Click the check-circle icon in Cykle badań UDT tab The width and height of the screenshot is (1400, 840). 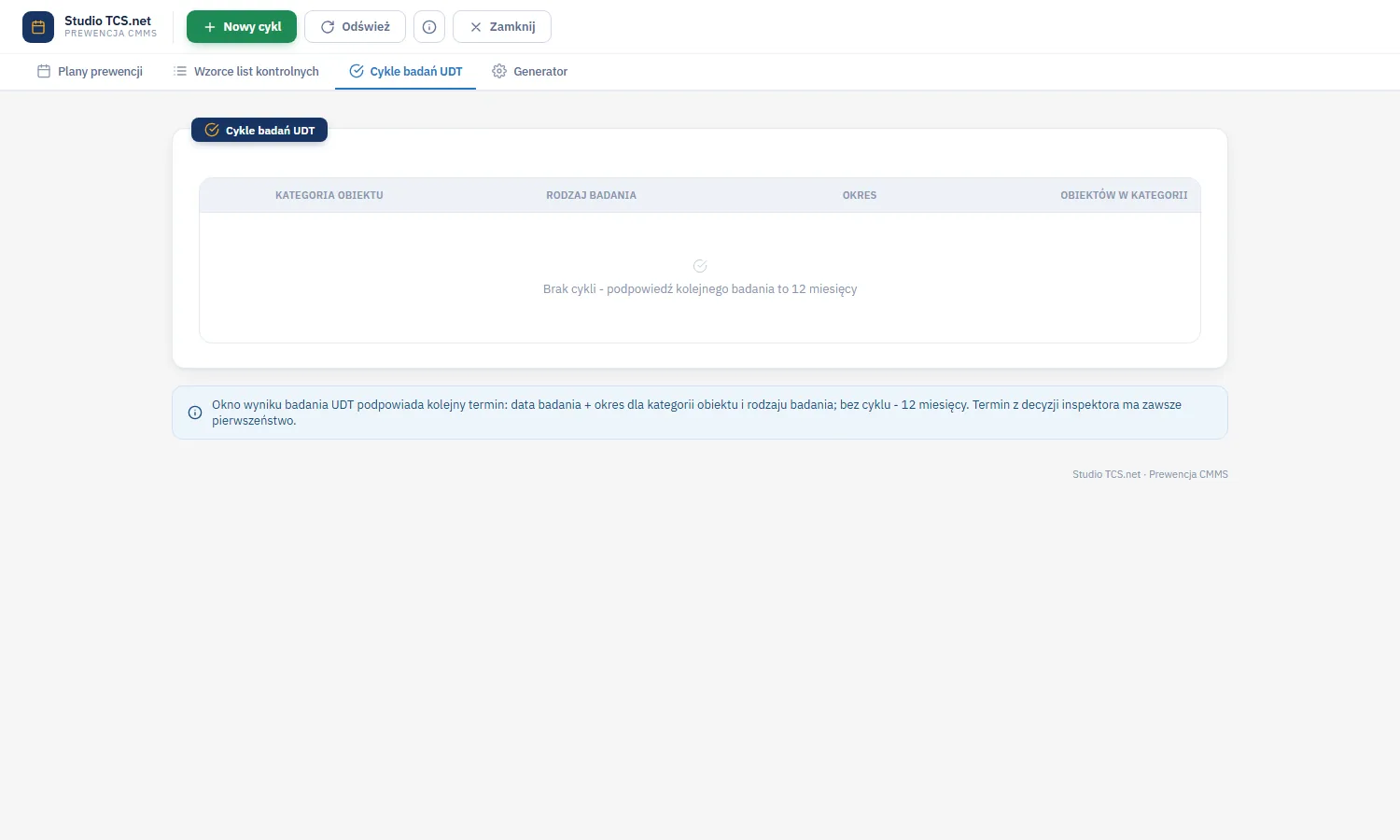click(357, 71)
